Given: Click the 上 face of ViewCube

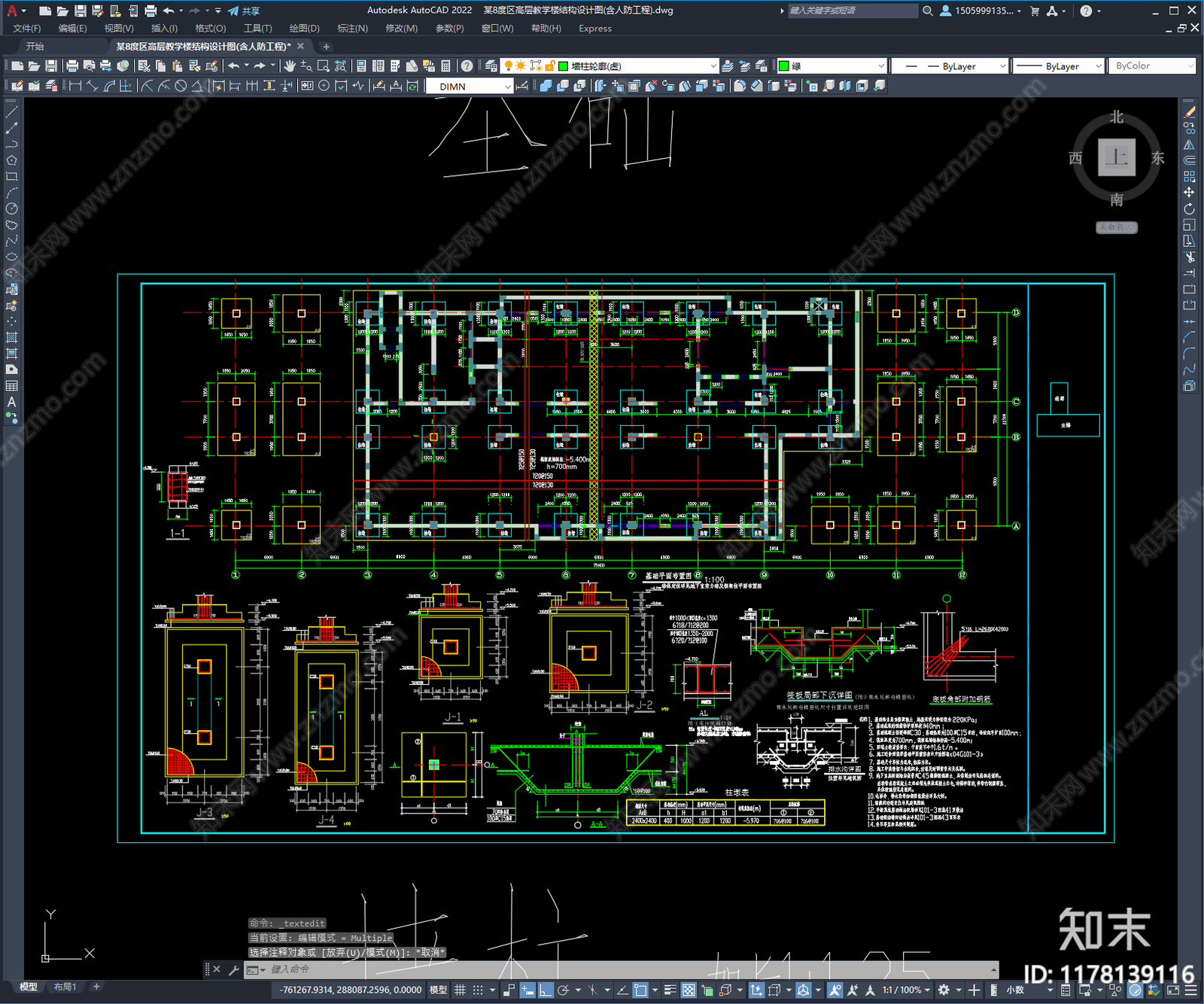Looking at the screenshot, I should pos(1116,157).
